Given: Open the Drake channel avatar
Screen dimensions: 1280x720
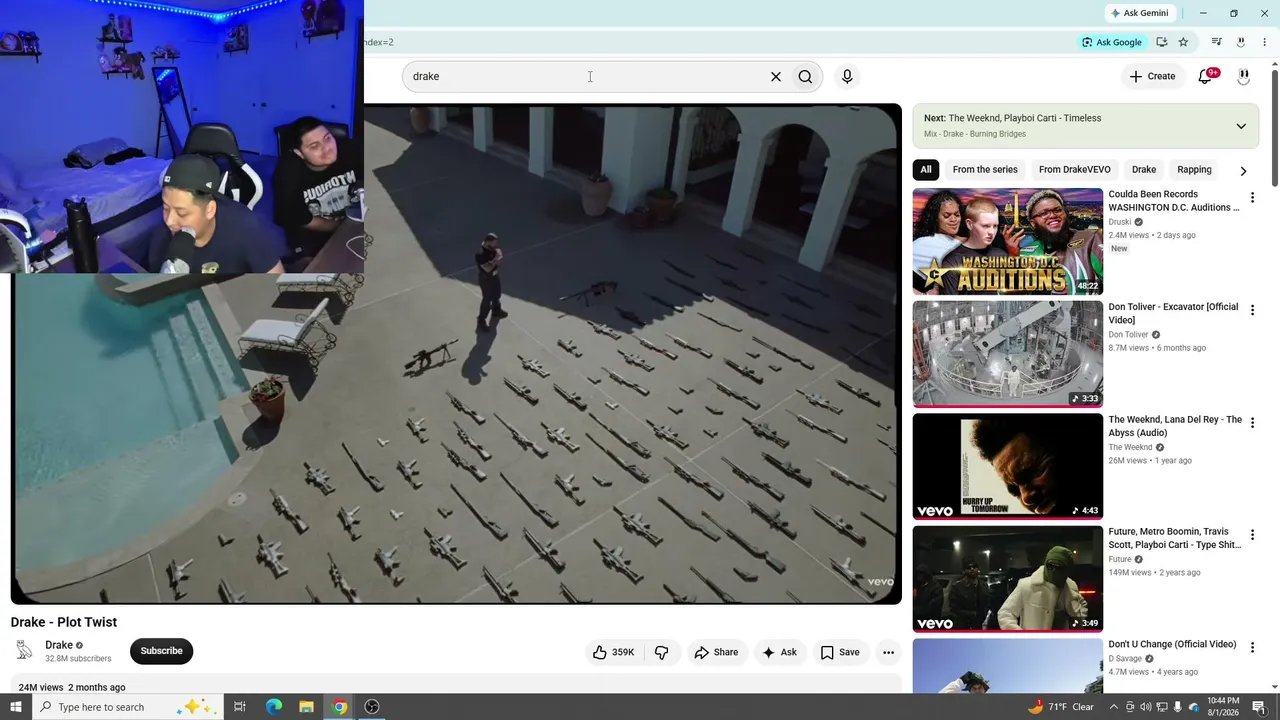Looking at the screenshot, I should pyautogui.click(x=24, y=651).
